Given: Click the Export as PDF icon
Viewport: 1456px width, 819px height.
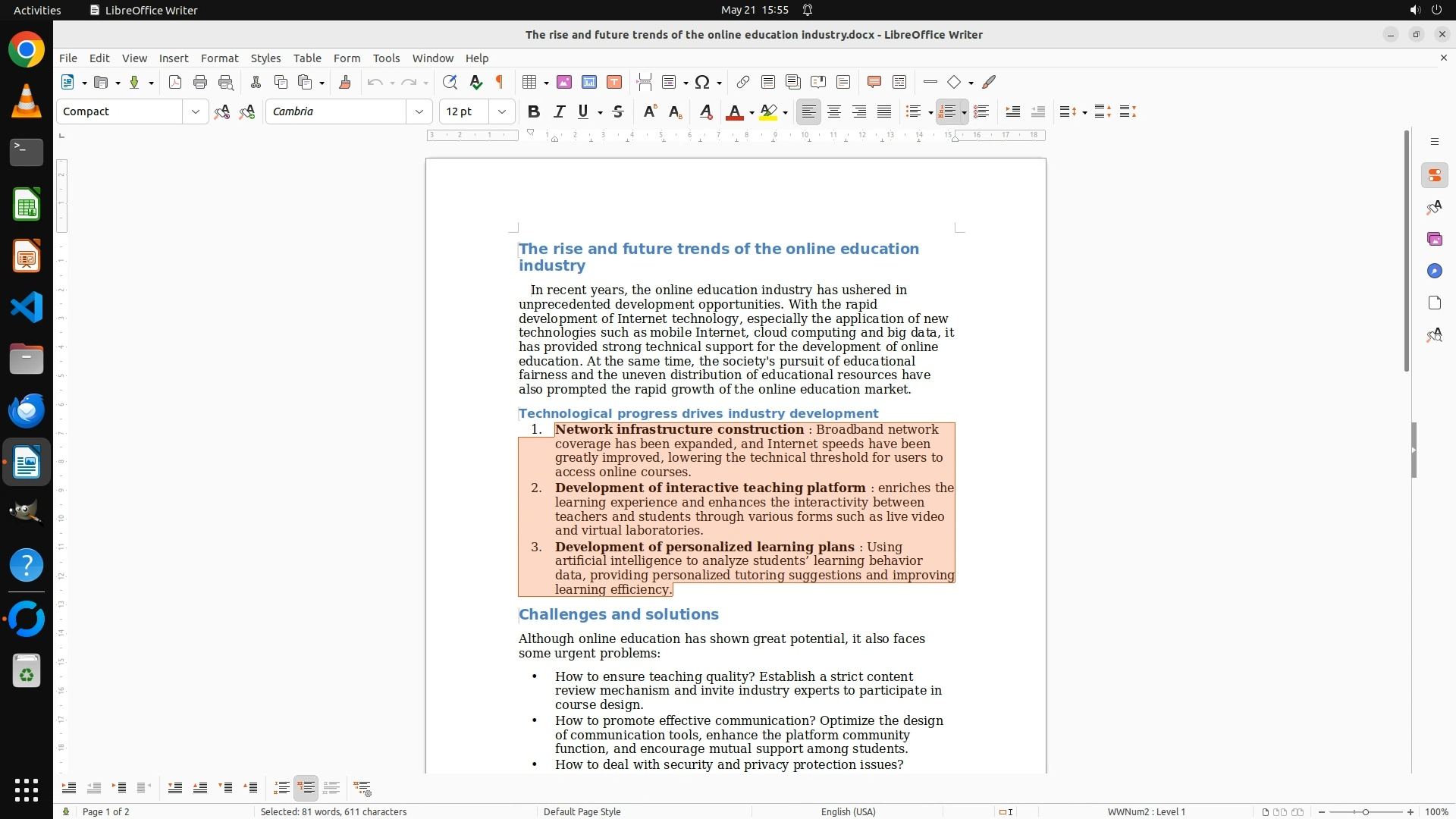Looking at the screenshot, I should [x=175, y=82].
